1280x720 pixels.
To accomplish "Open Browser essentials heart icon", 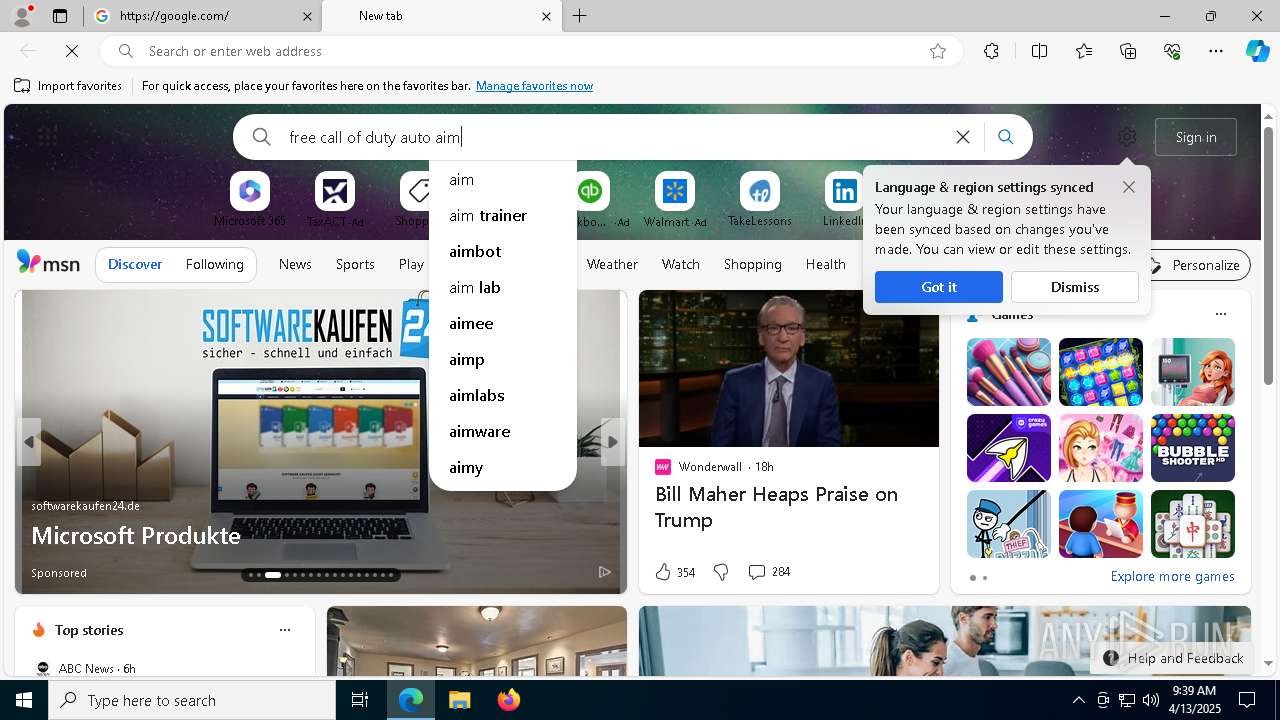I will pyautogui.click(x=1172, y=51).
